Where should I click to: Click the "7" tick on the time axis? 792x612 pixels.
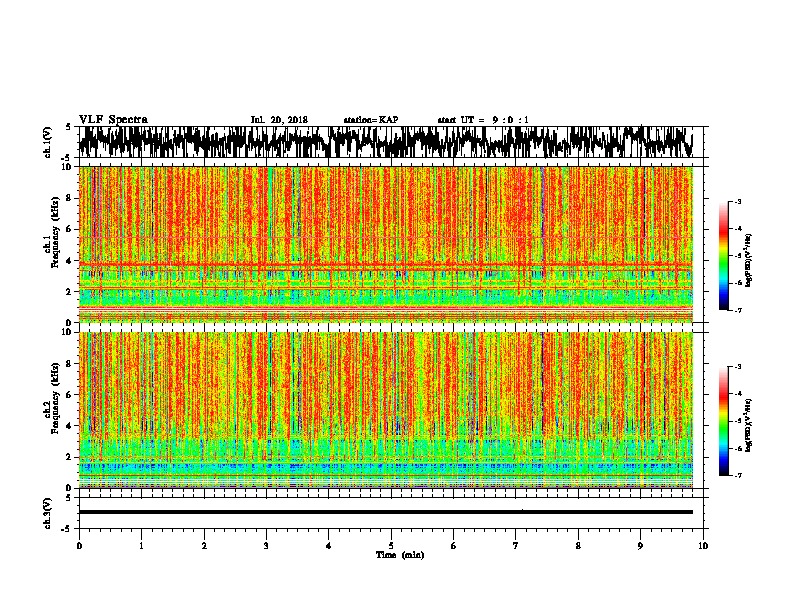coord(516,546)
